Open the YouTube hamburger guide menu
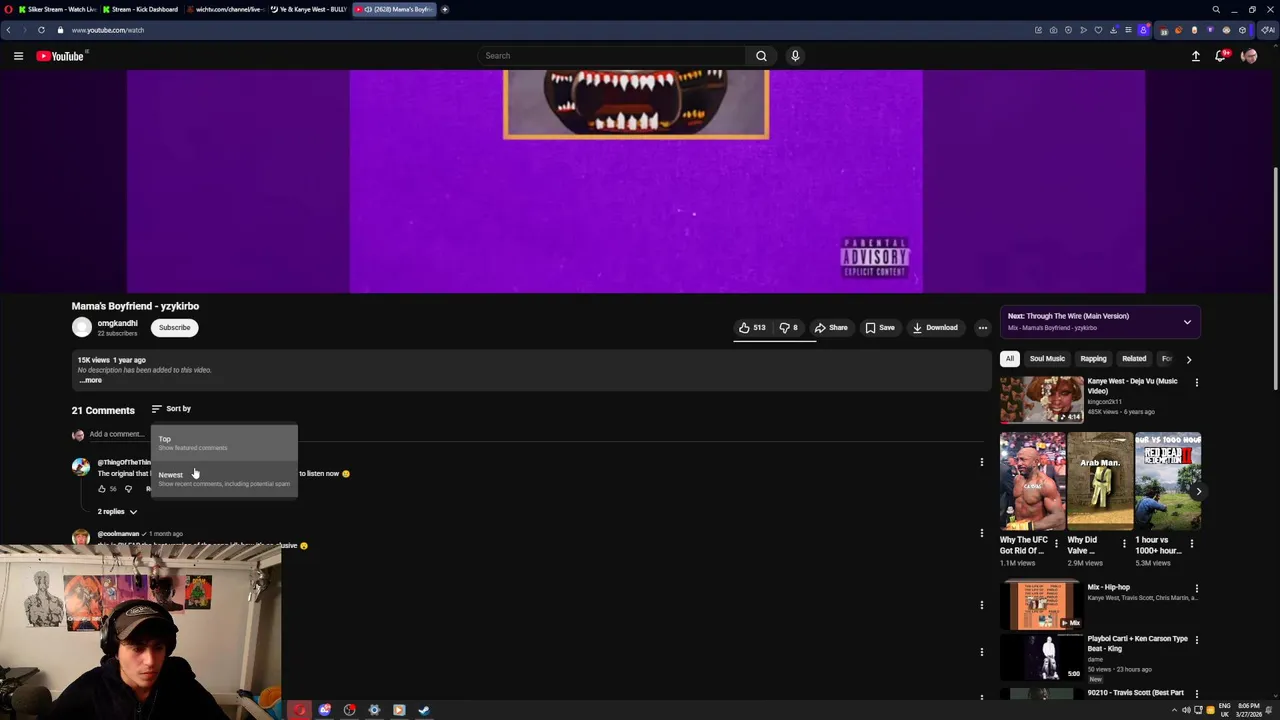 [x=18, y=56]
